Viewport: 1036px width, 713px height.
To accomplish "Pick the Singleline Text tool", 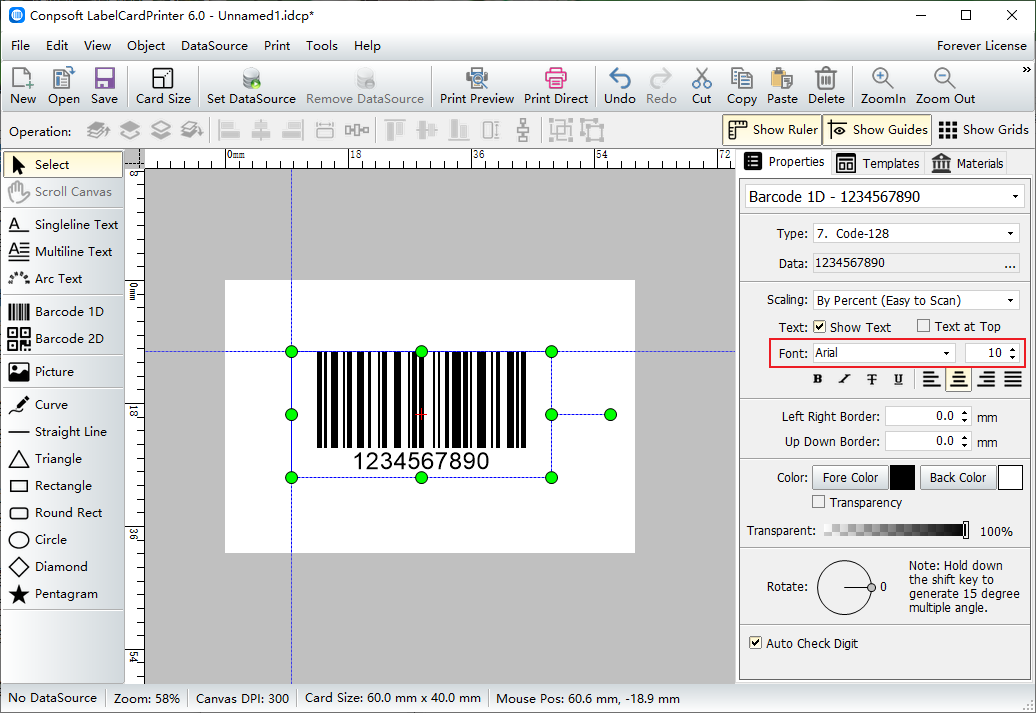I will [63, 225].
